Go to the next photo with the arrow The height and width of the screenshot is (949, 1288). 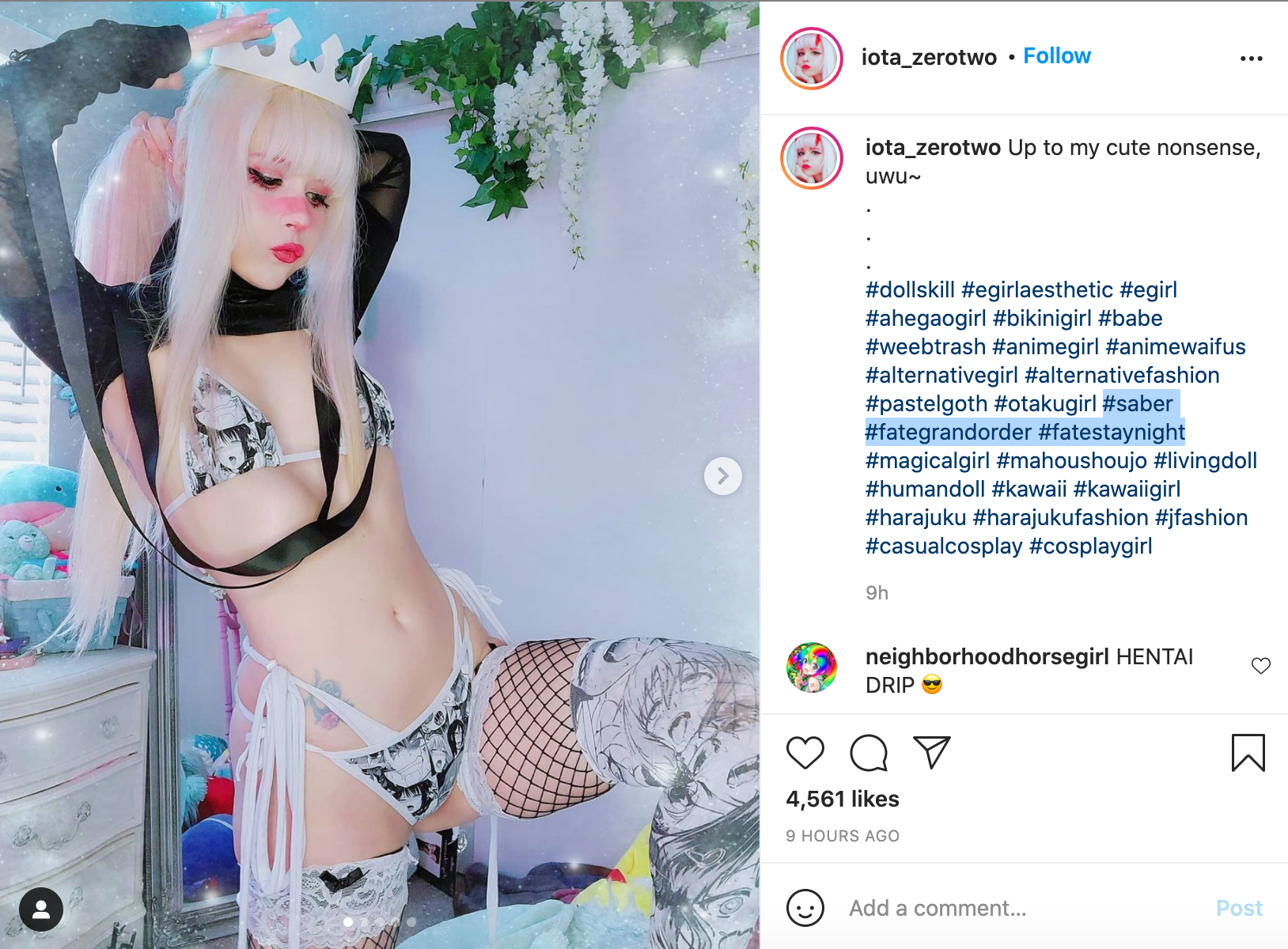click(x=723, y=476)
